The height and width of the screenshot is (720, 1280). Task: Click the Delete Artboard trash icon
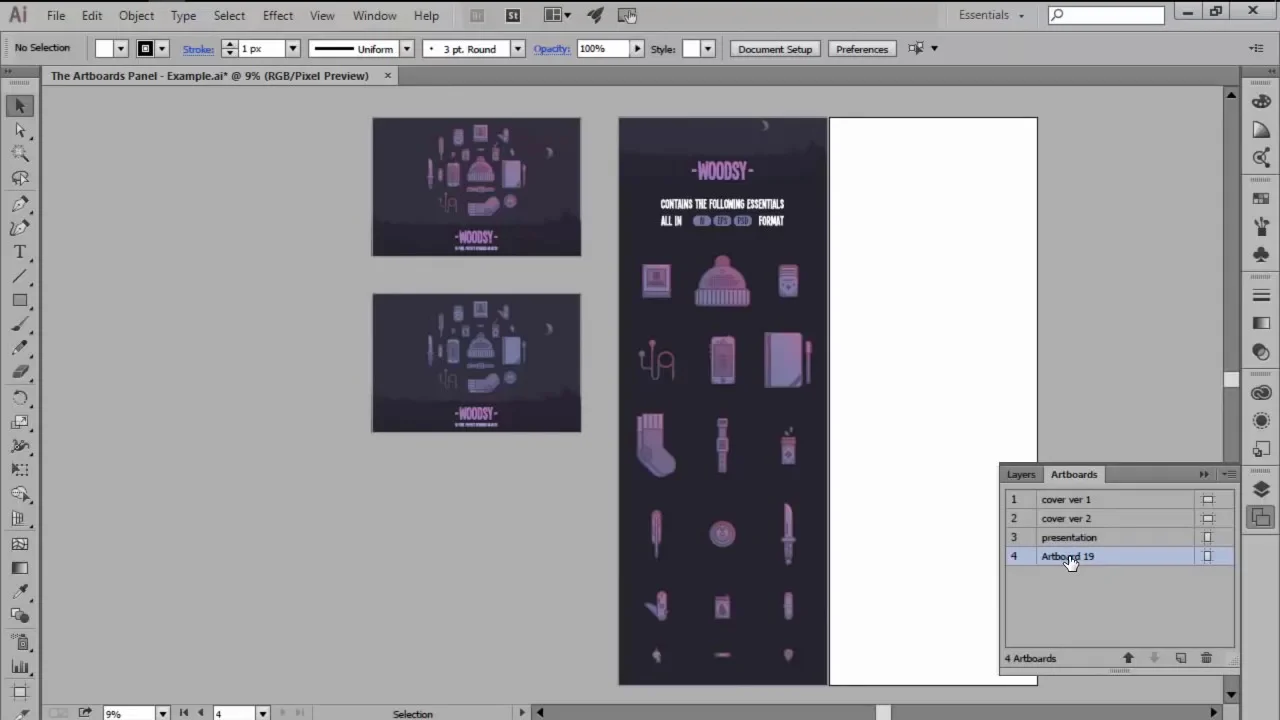click(x=1206, y=658)
